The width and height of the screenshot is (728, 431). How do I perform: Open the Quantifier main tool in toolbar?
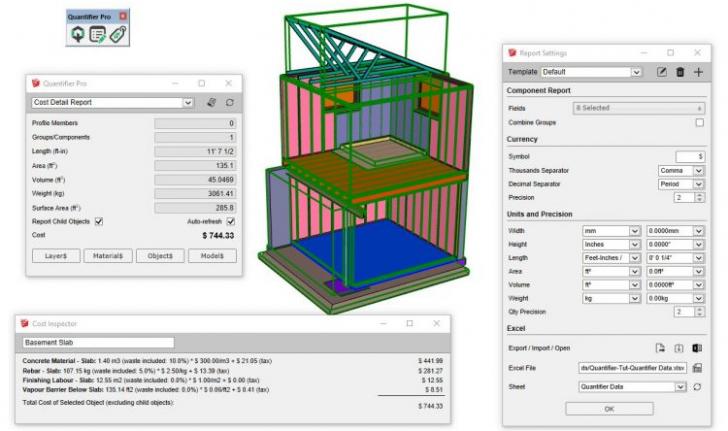(78, 34)
